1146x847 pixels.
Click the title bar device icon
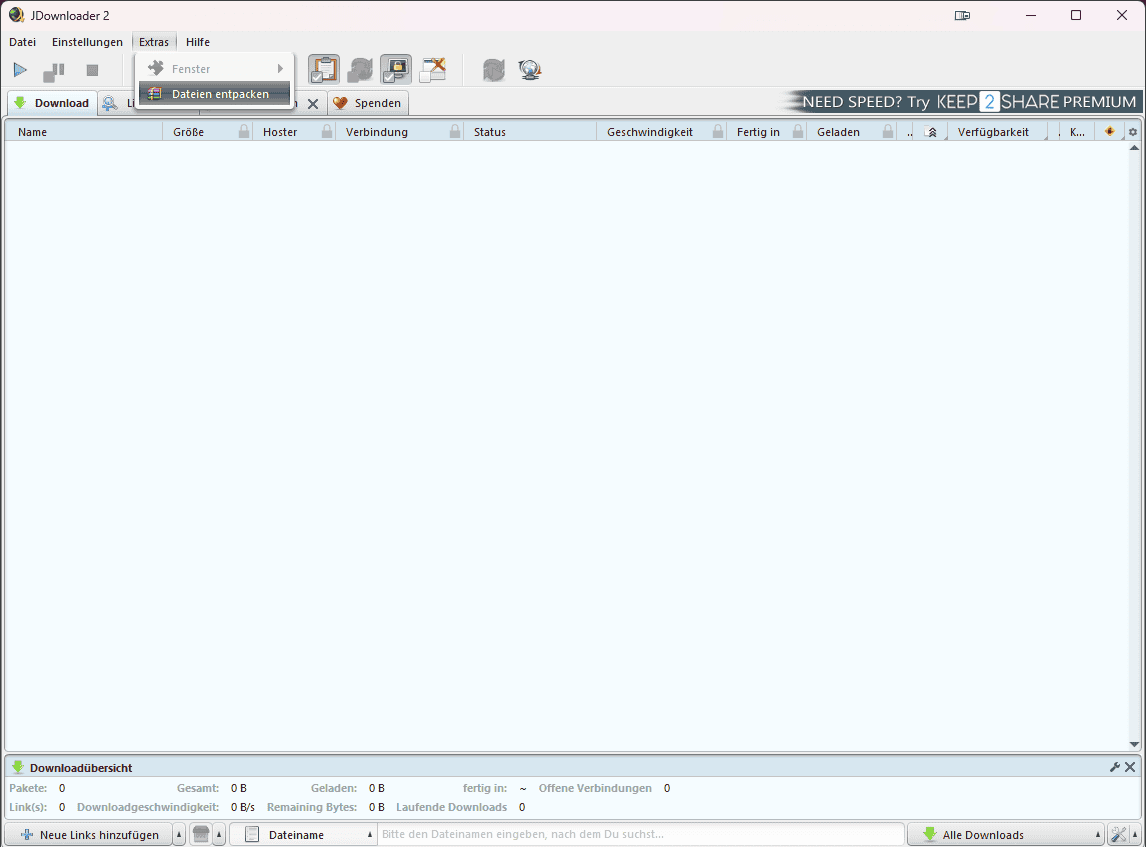point(963,15)
